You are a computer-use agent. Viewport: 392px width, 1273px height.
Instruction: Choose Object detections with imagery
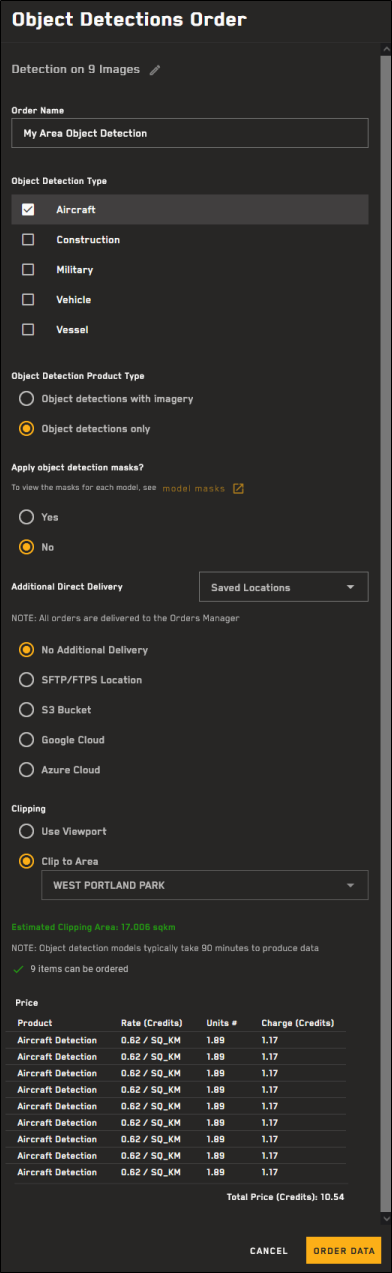(x=27, y=399)
